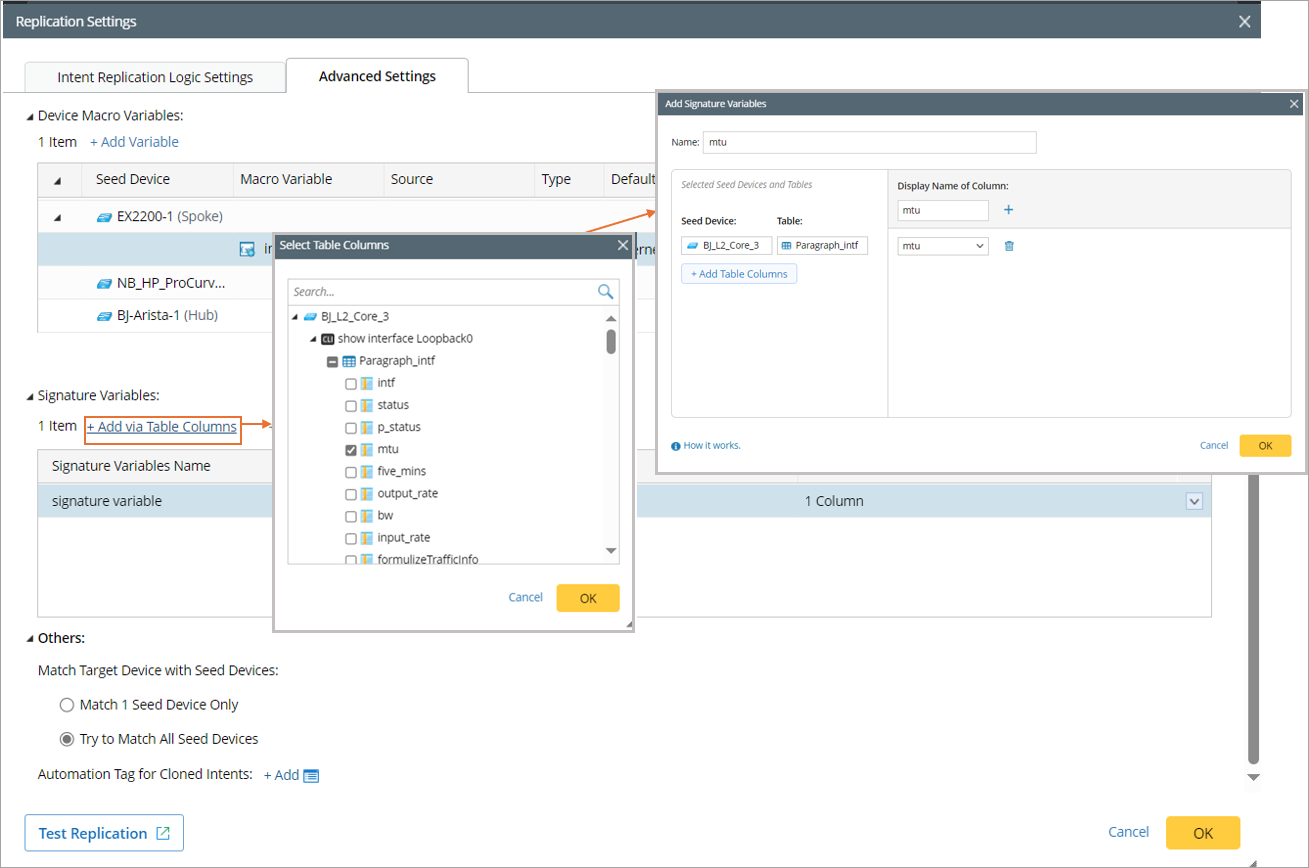Click the Paragraph_intf table icon in tree
The width and height of the screenshot is (1309, 868).
coord(349,361)
